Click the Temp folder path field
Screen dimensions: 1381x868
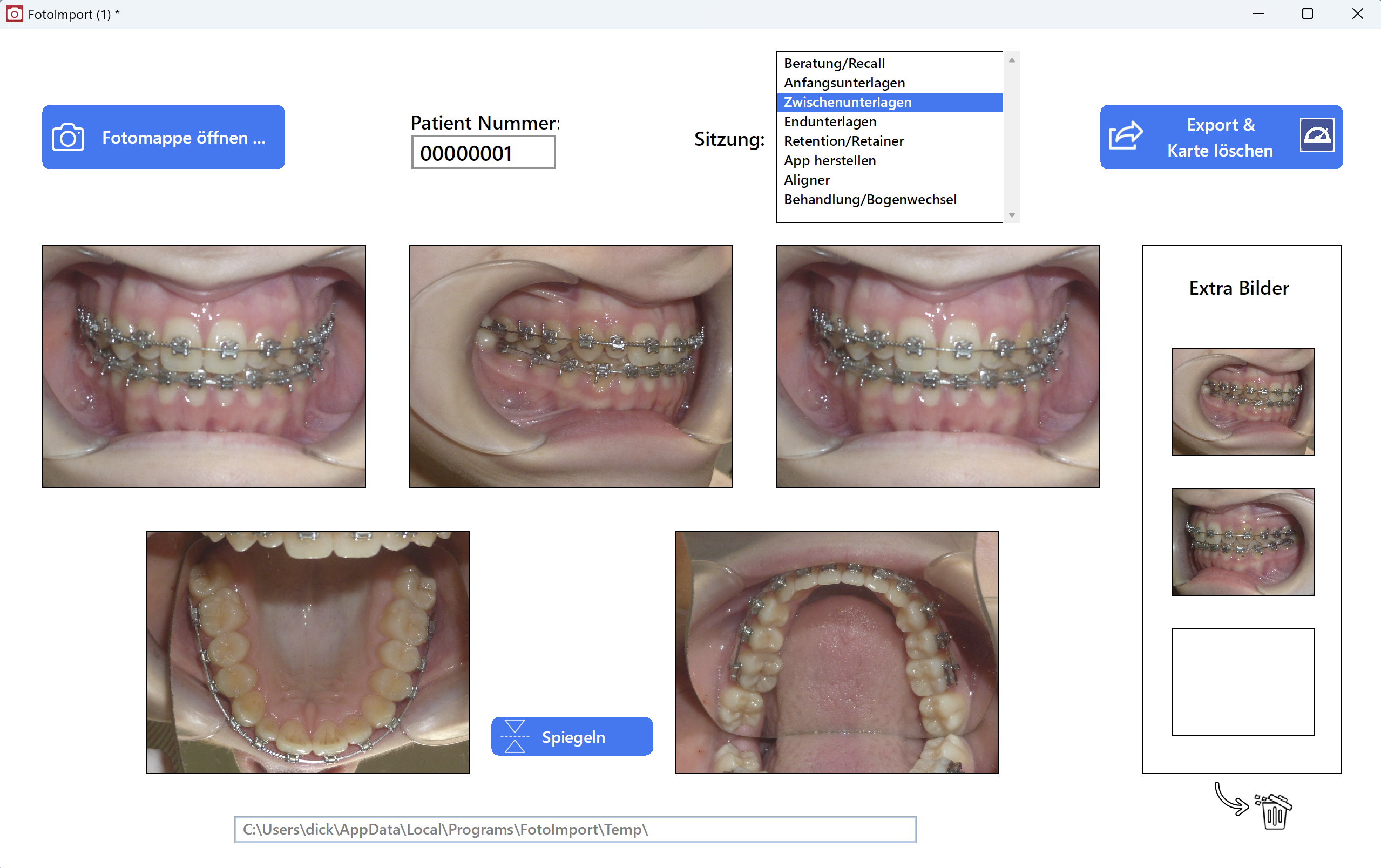click(x=573, y=829)
